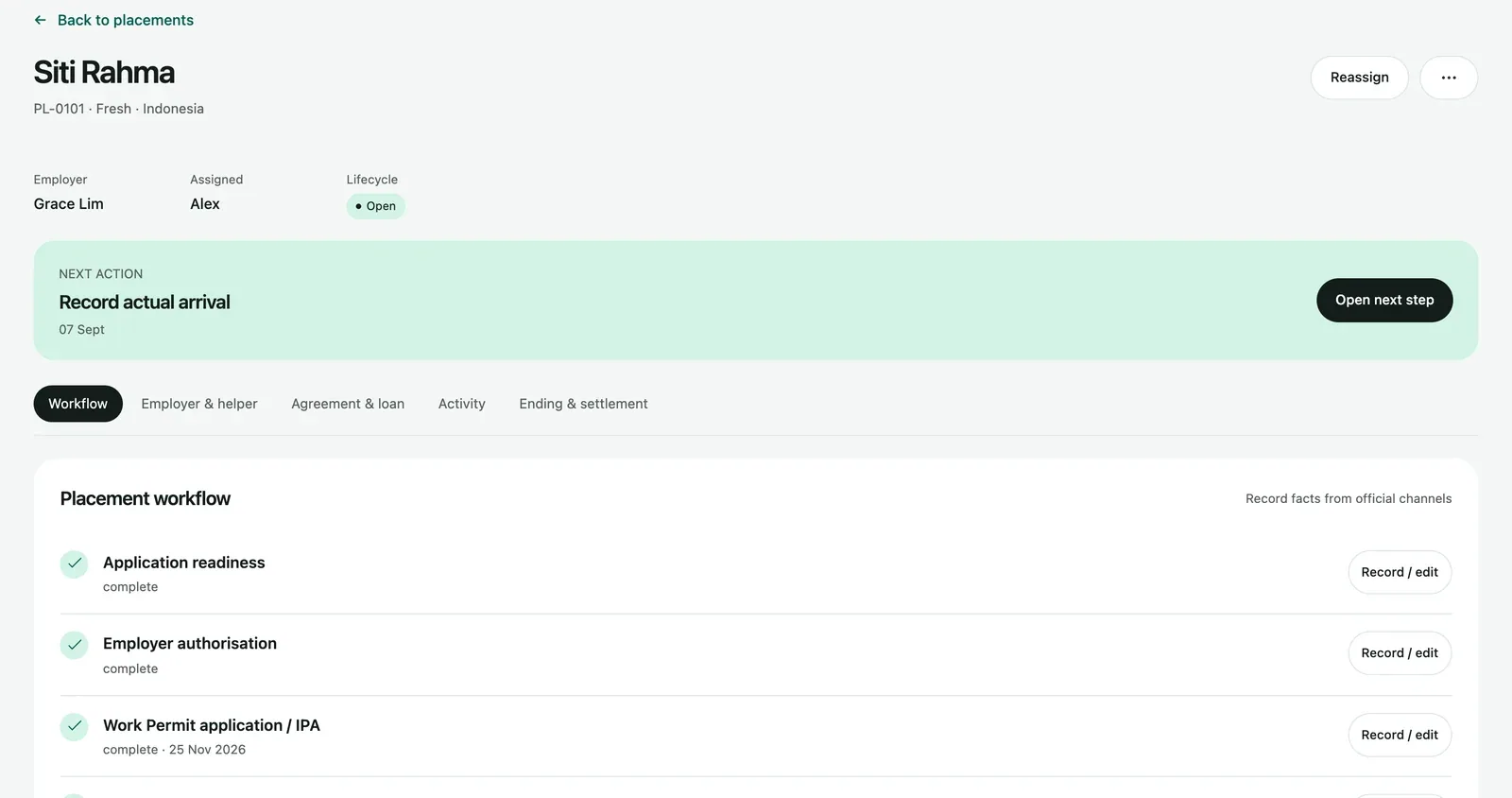Select the Activity tab
Screen dimensions: 1512x798
pyautogui.click(x=462, y=404)
